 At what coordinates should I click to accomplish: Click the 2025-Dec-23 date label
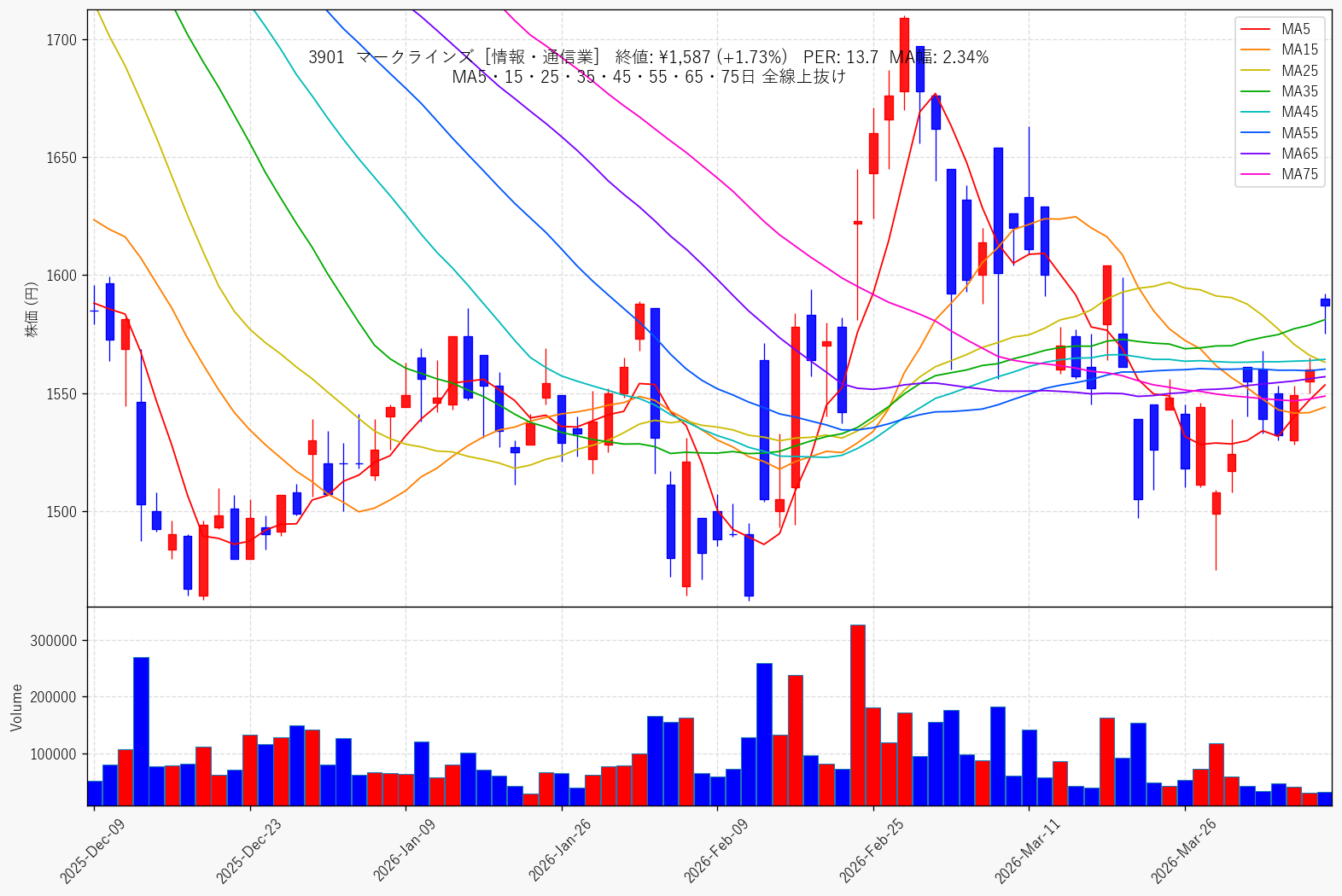point(248,850)
